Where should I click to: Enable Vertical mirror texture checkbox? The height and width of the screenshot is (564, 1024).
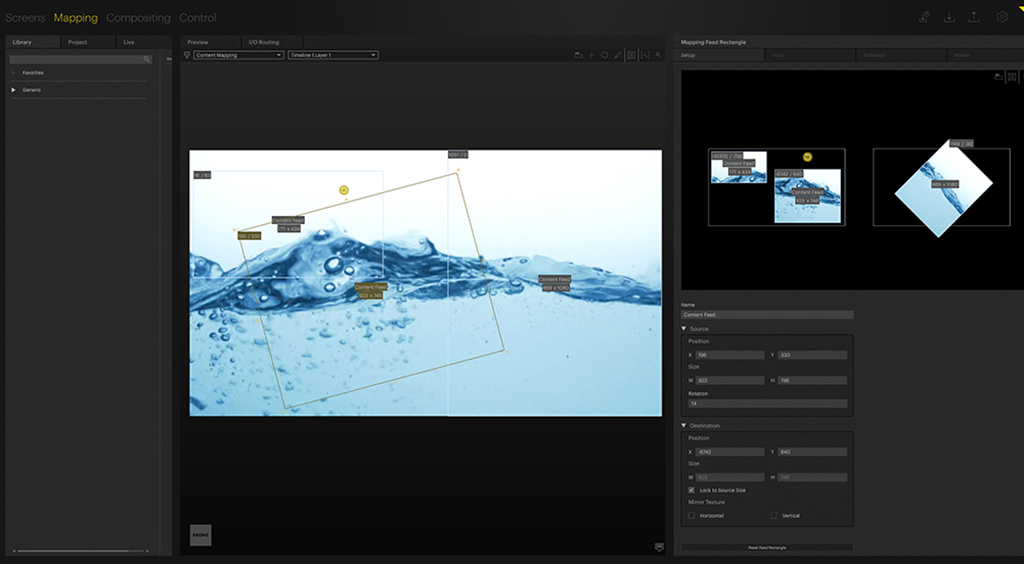click(x=774, y=515)
